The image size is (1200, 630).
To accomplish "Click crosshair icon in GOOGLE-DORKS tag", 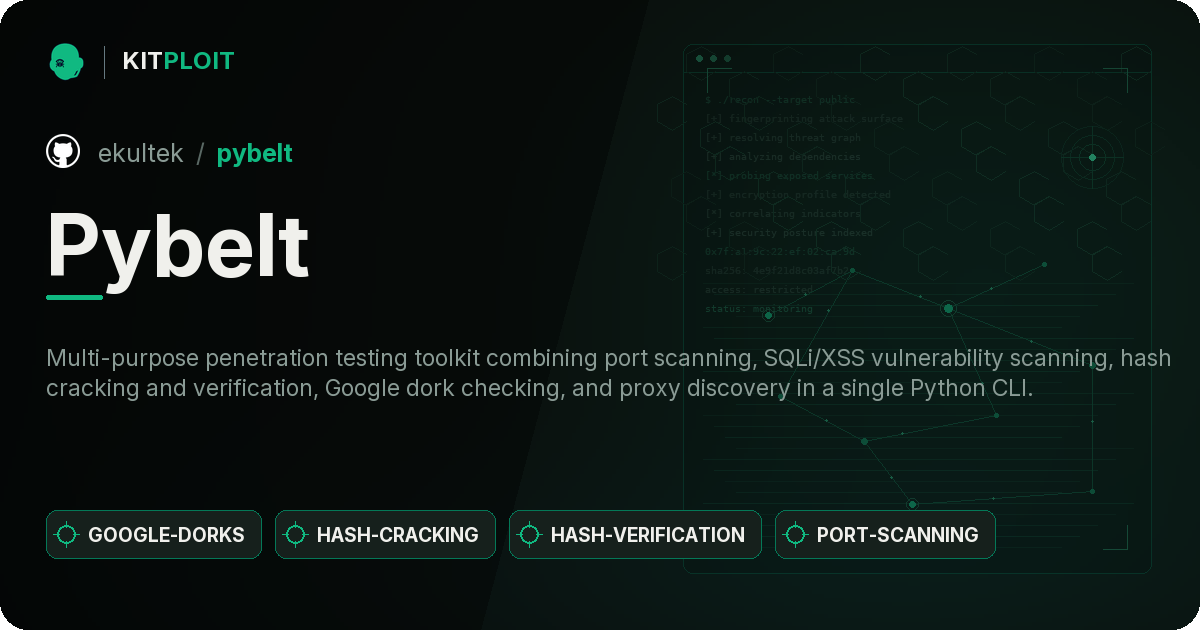I will [x=67, y=535].
